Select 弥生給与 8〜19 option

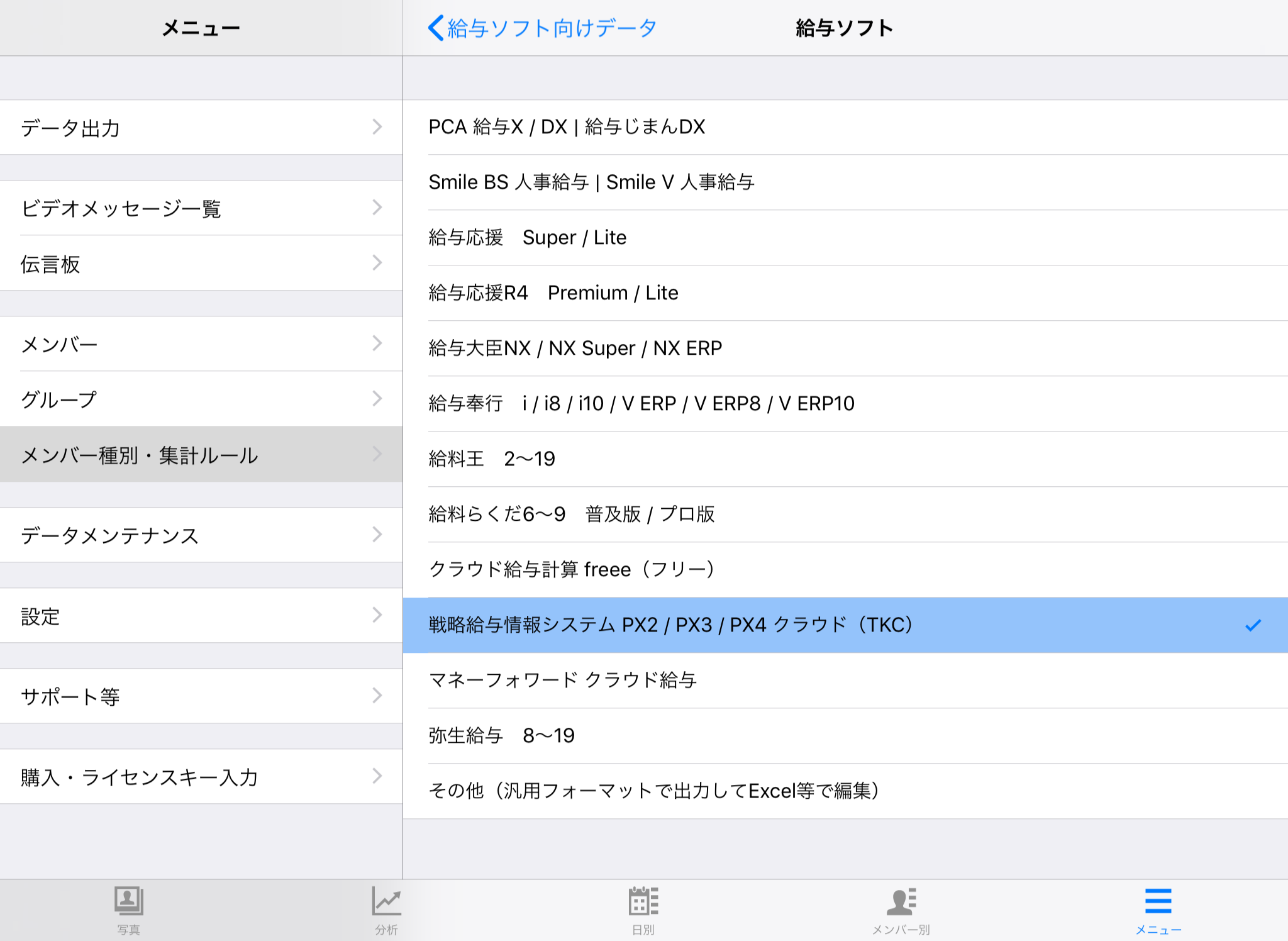[845, 736]
